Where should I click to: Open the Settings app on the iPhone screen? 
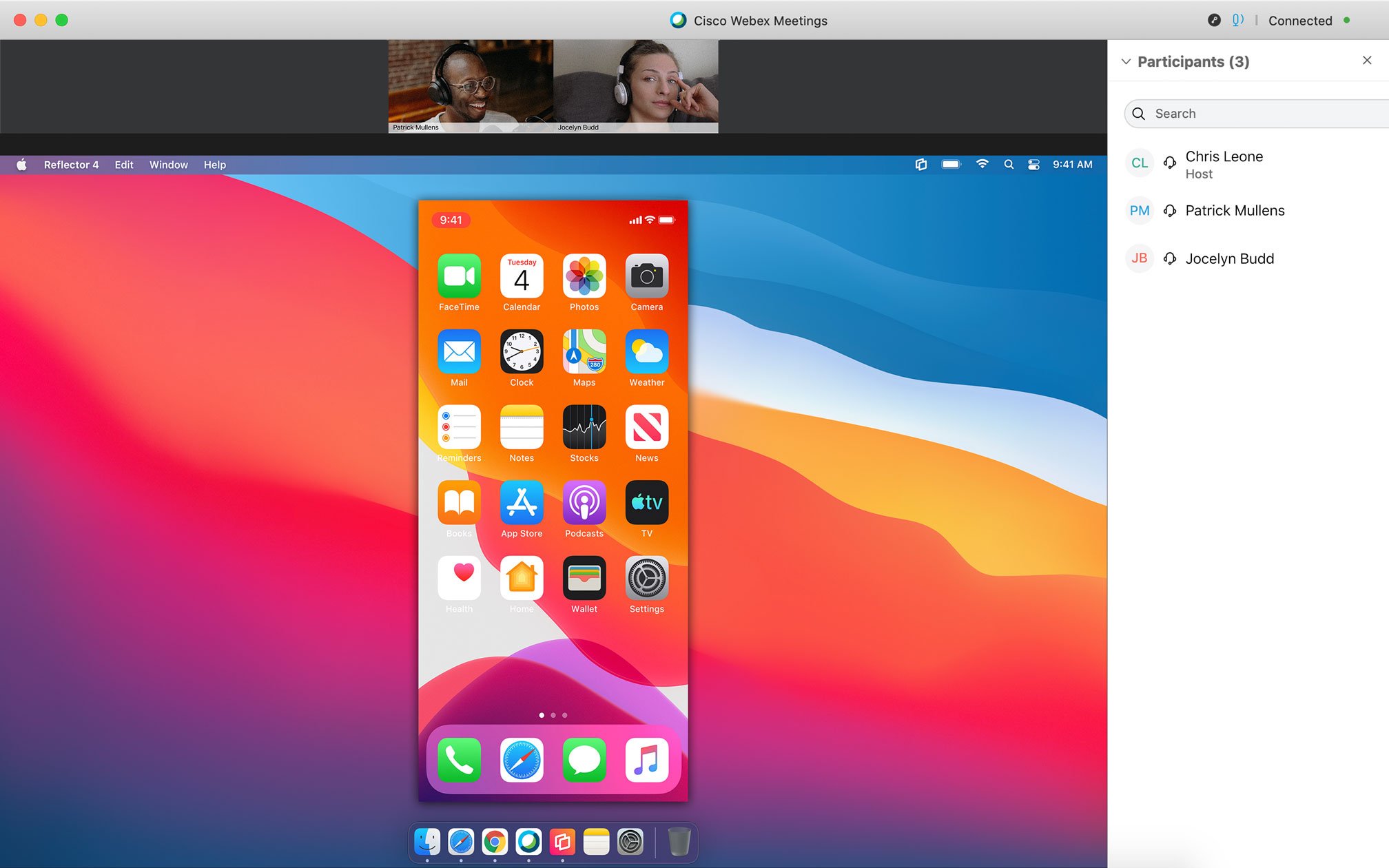[646, 579]
